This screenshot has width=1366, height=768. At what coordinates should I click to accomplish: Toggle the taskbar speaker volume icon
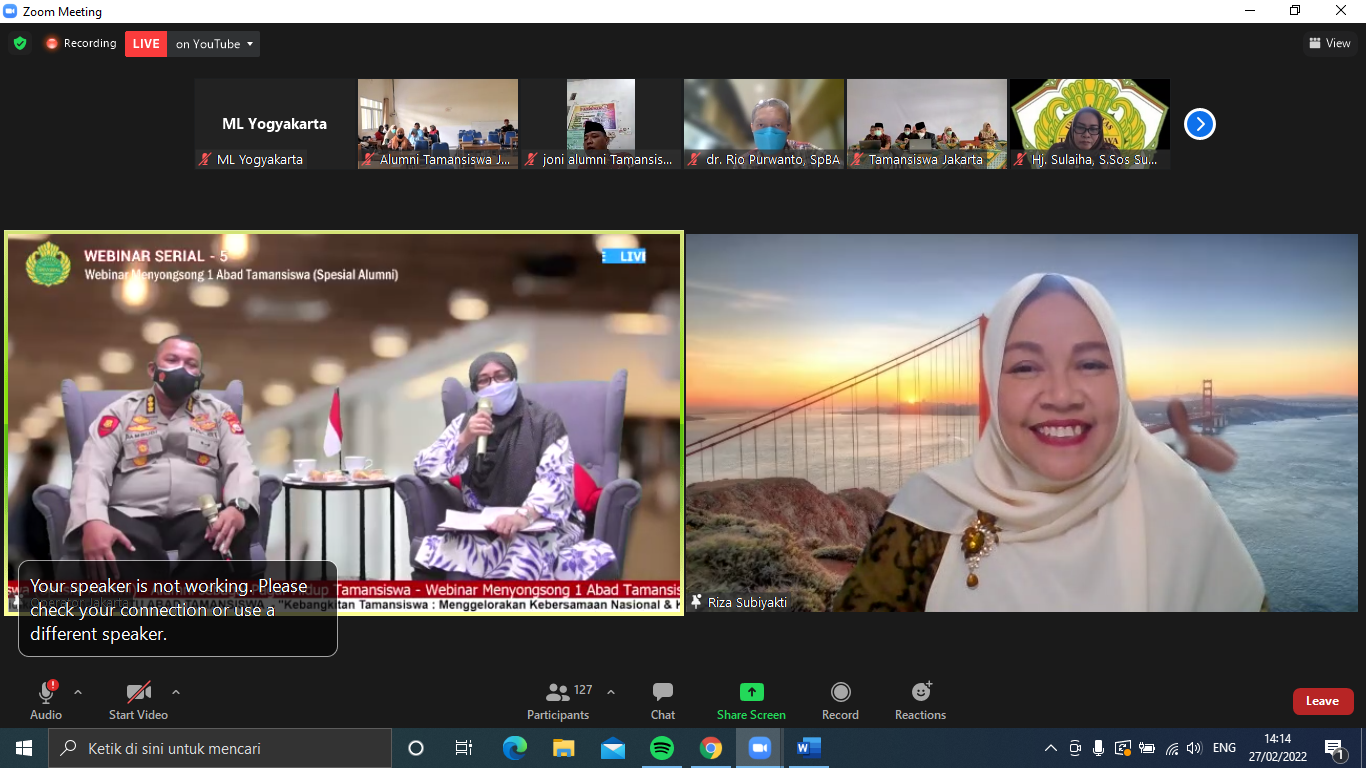tap(1194, 748)
